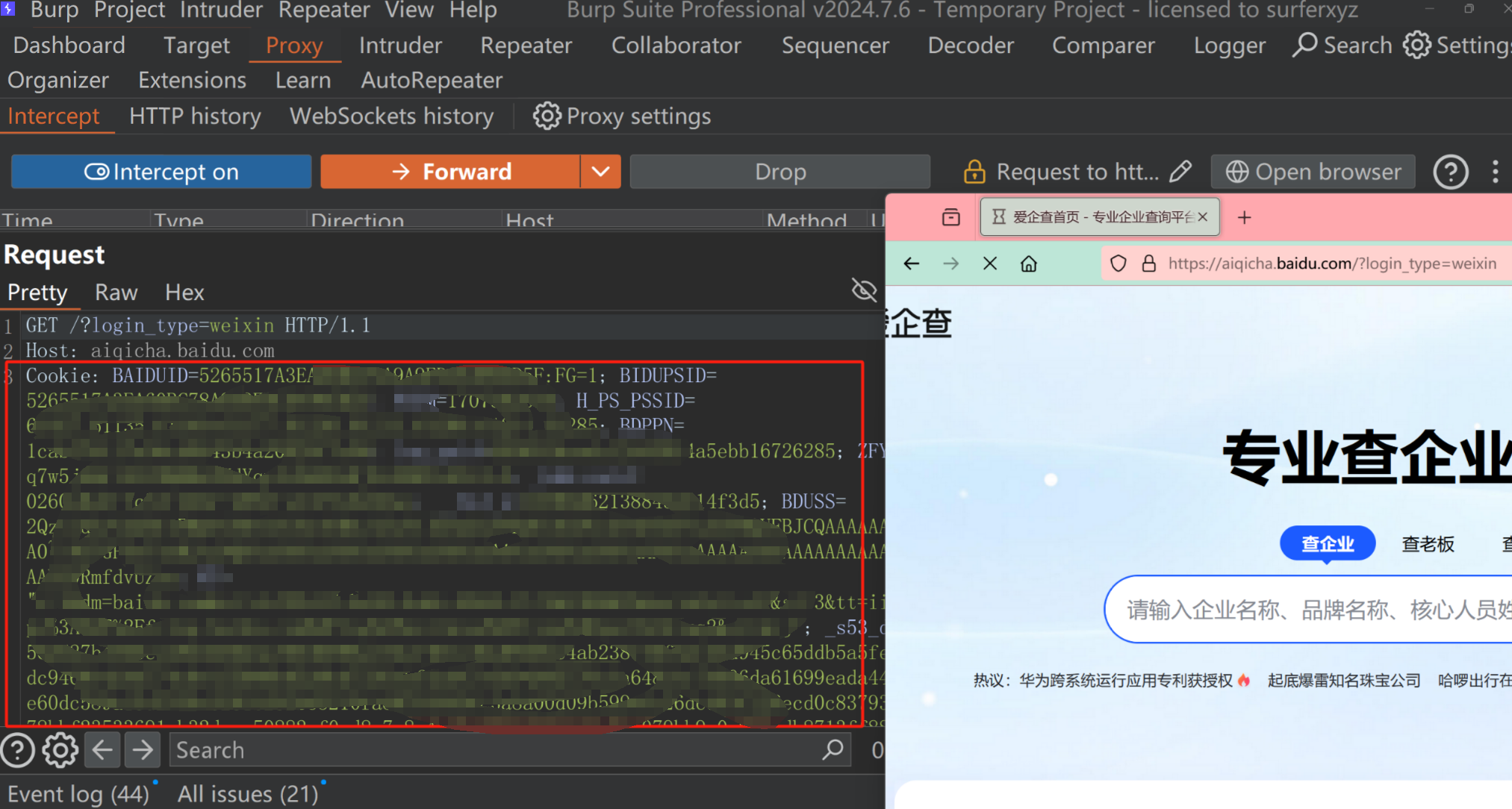Viewport: 1512px width, 809px height.
Task: Open the Sequencer tab
Action: (x=836, y=46)
